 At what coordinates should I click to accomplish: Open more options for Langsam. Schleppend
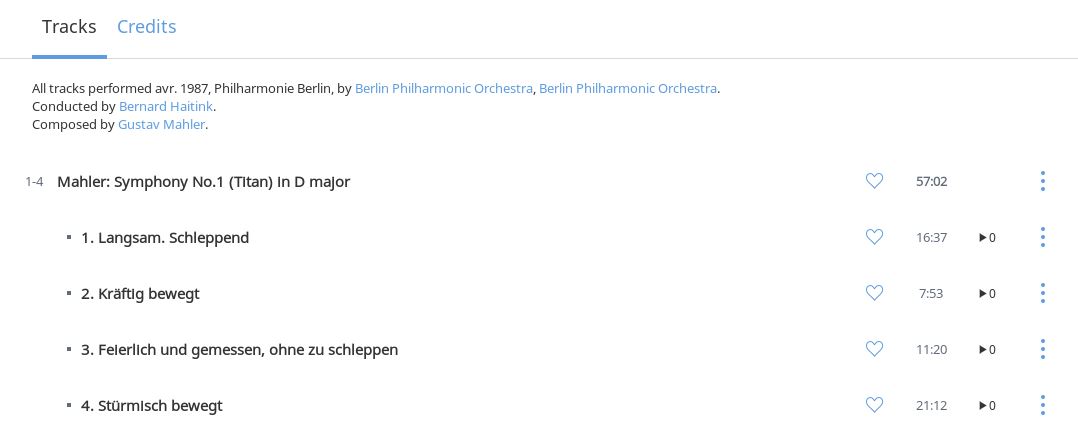click(1042, 237)
